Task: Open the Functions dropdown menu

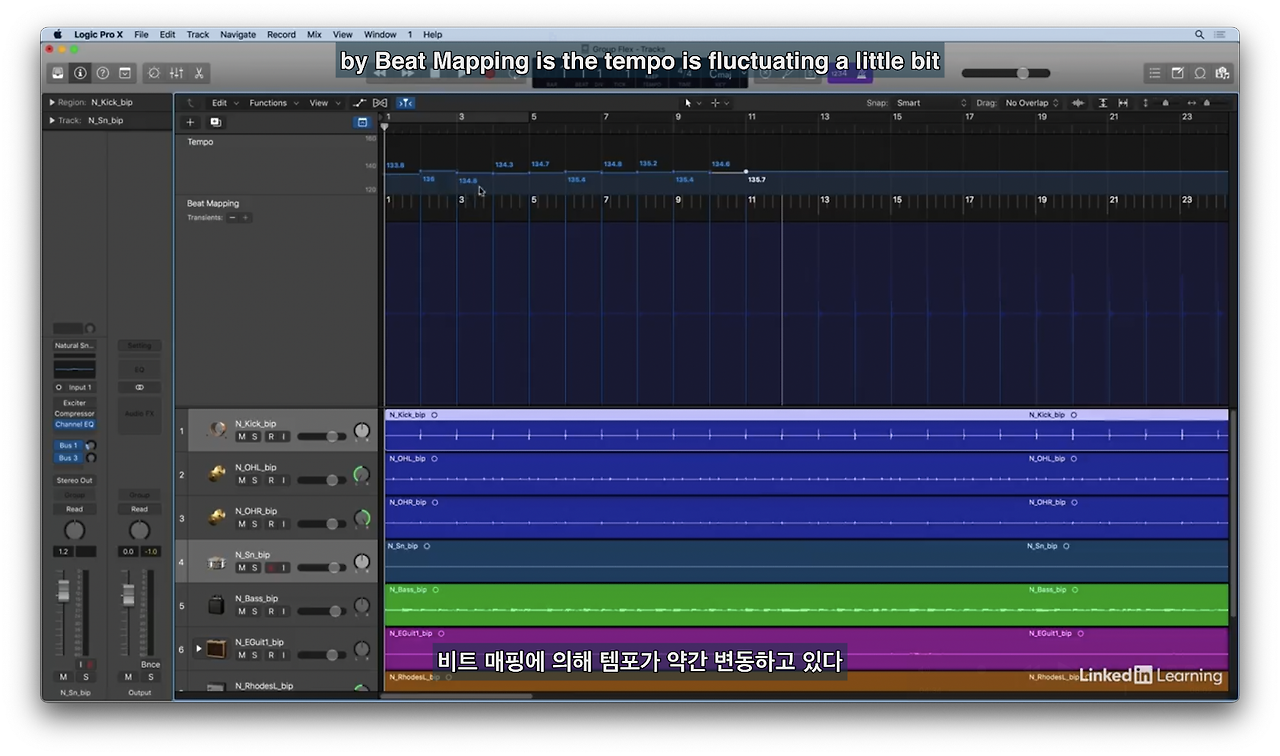Action: [x=272, y=103]
